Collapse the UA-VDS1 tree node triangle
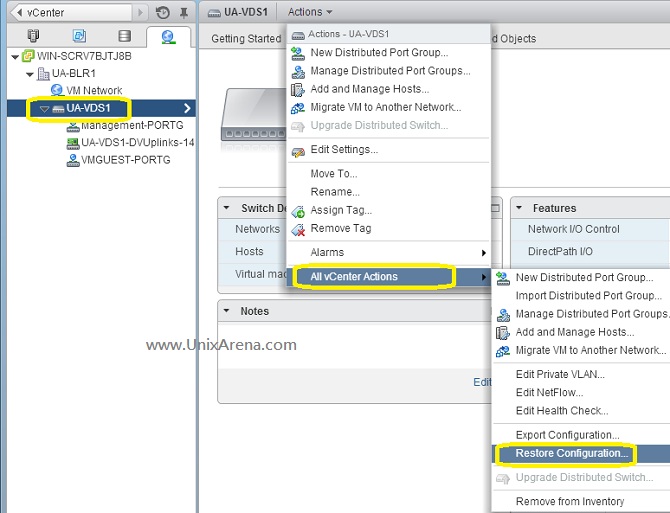The width and height of the screenshot is (670, 513). point(44,109)
